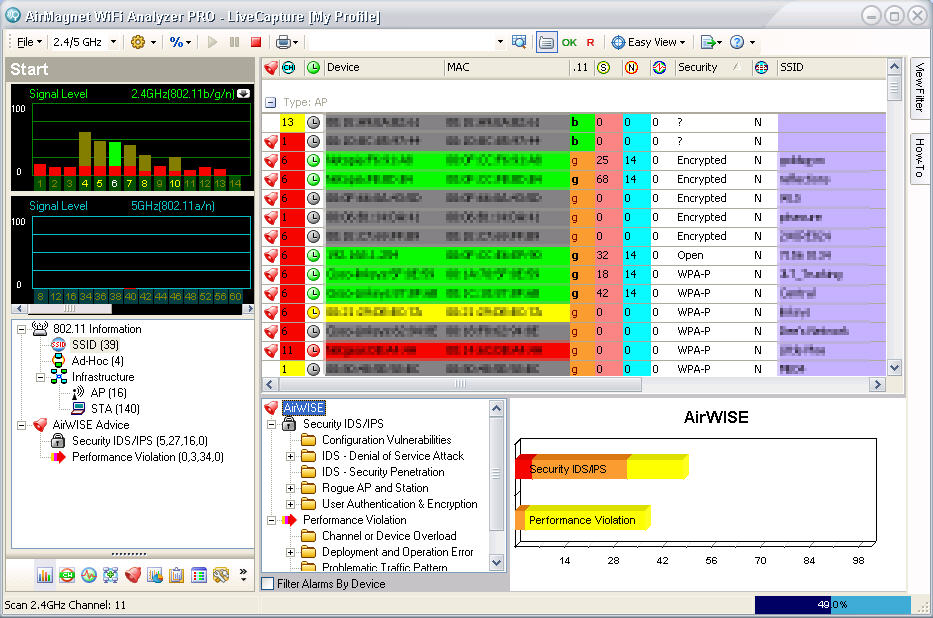Collapse the 802.11 Information tree node
This screenshot has height=618, width=933.
pos(21,329)
